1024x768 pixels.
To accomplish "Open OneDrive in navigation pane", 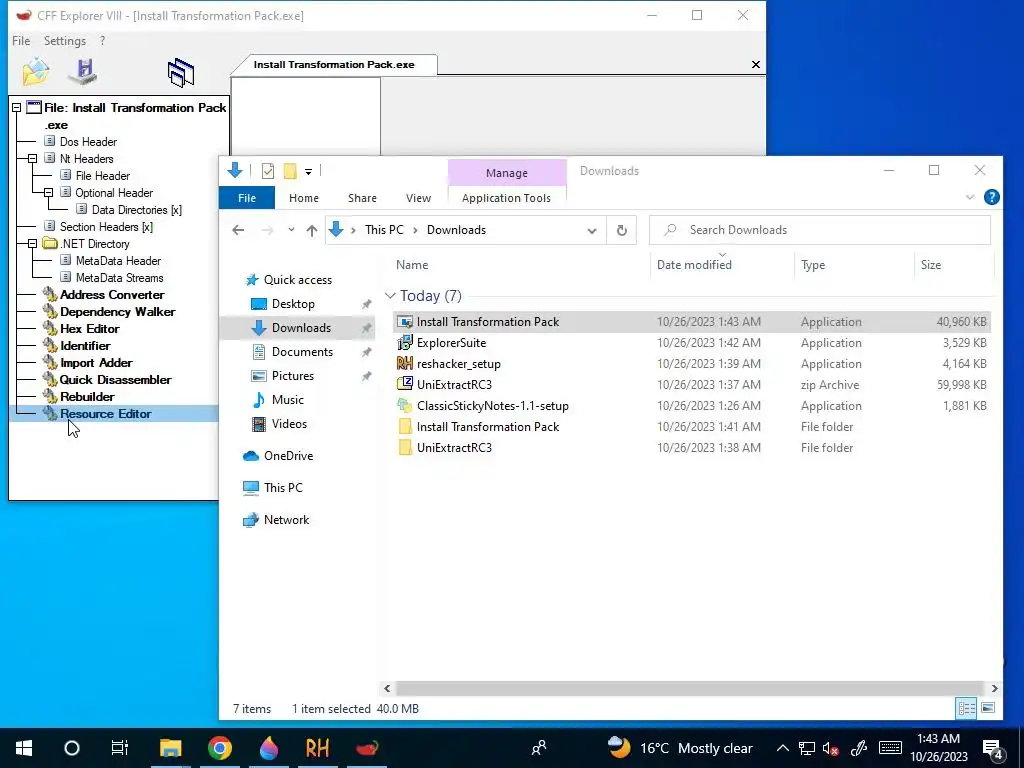I will click(x=288, y=456).
